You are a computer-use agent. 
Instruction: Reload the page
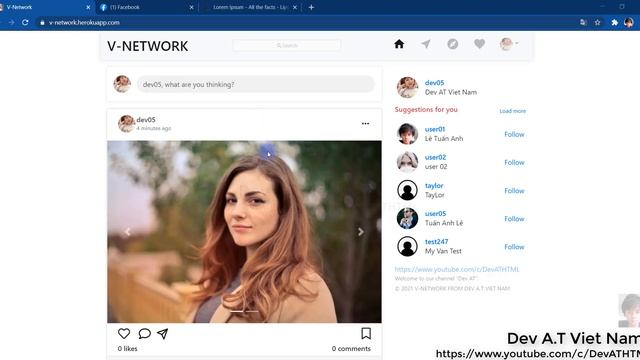coord(25,22)
